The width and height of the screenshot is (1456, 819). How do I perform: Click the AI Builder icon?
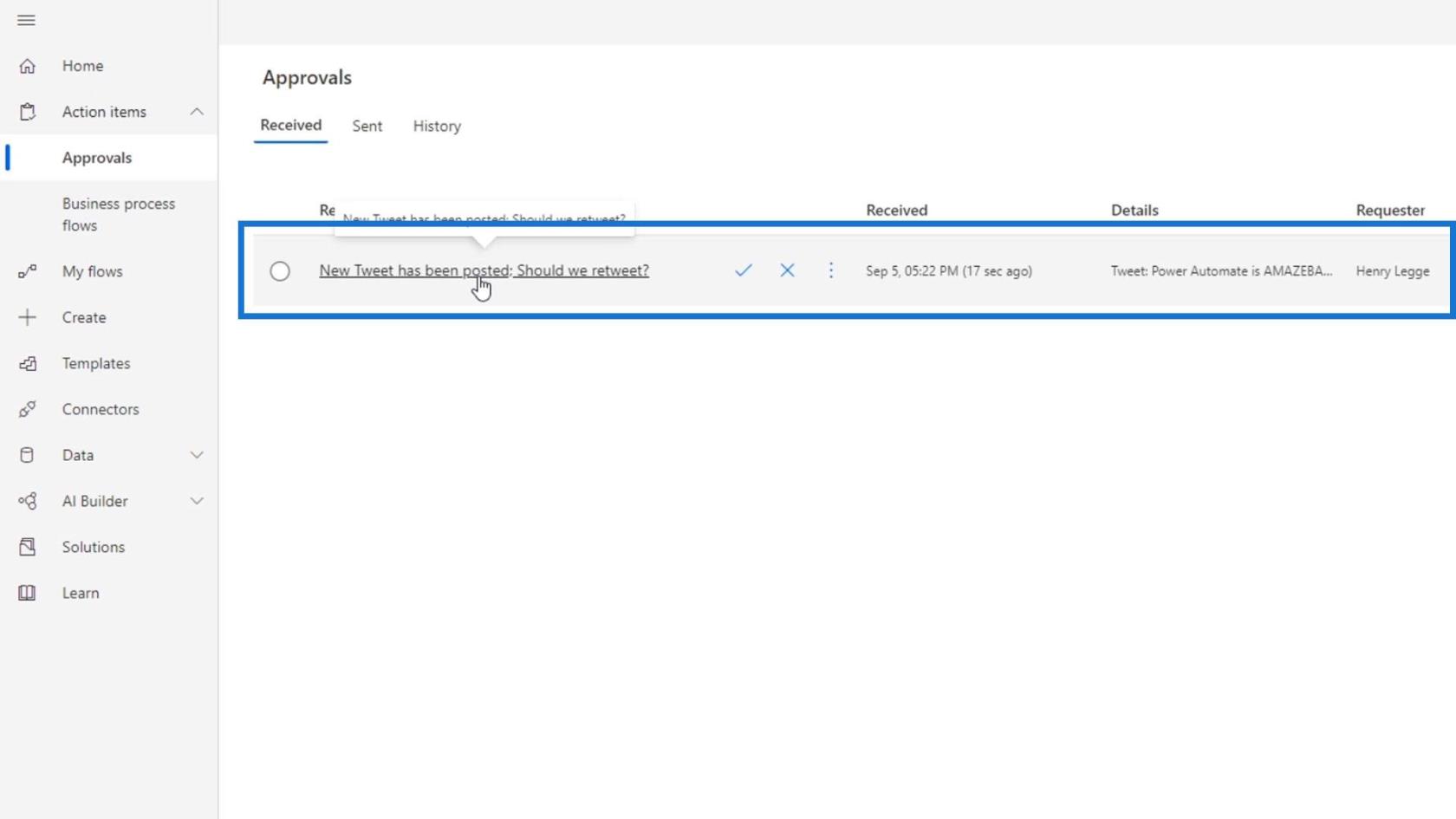27,501
